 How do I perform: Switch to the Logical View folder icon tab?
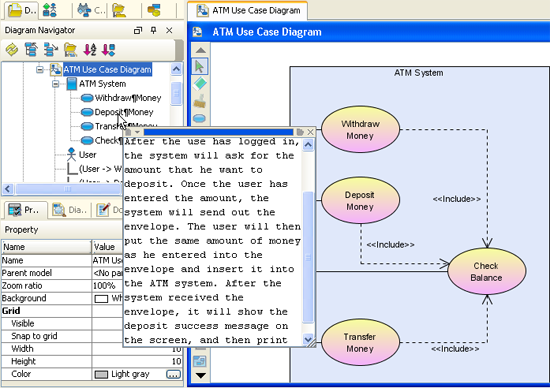pyautogui.click(x=119, y=10)
